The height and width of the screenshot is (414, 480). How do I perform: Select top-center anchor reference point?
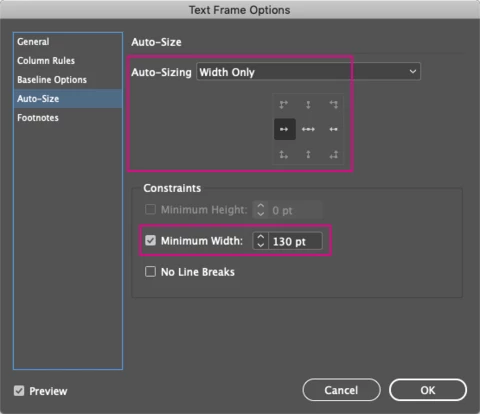pyautogui.click(x=308, y=105)
